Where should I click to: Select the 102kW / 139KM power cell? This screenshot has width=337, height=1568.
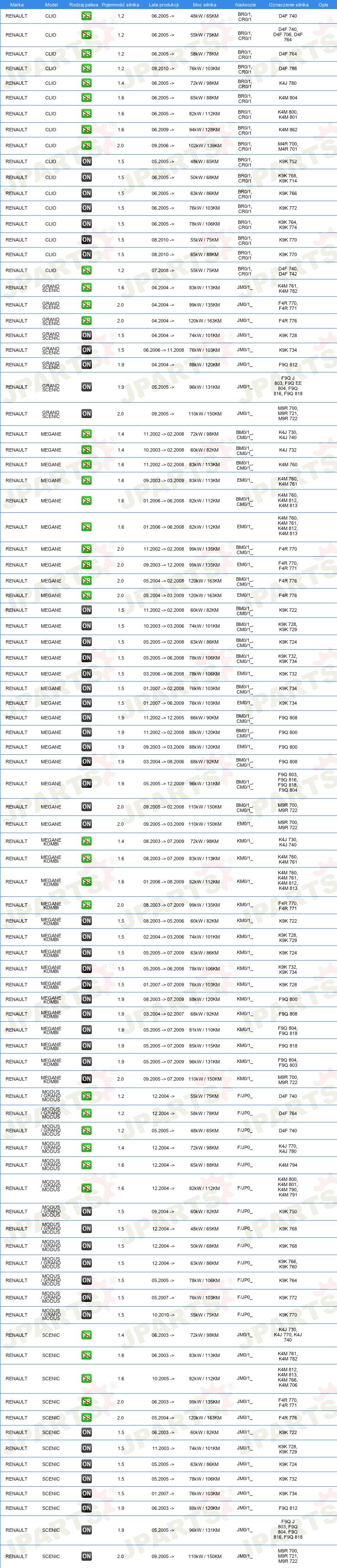click(205, 146)
